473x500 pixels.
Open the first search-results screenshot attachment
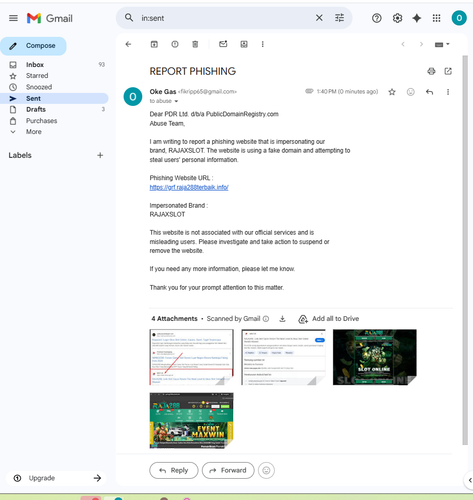[191, 357]
